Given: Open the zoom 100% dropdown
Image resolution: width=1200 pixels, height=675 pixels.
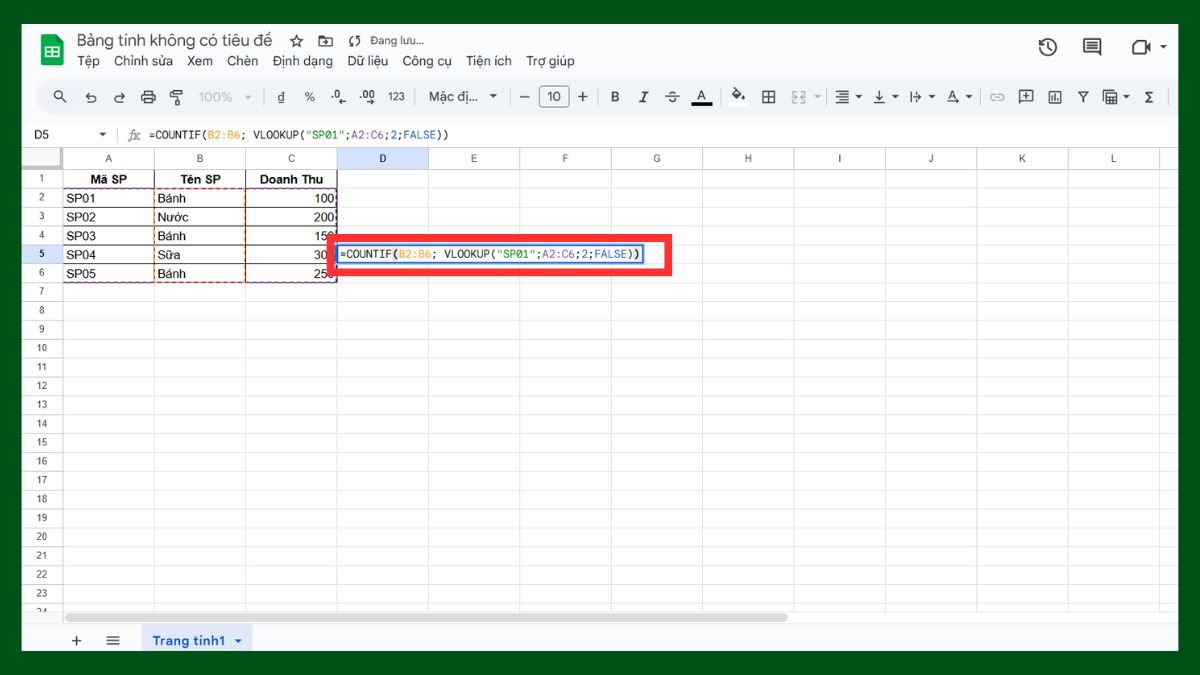Looking at the screenshot, I should pos(223,97).
